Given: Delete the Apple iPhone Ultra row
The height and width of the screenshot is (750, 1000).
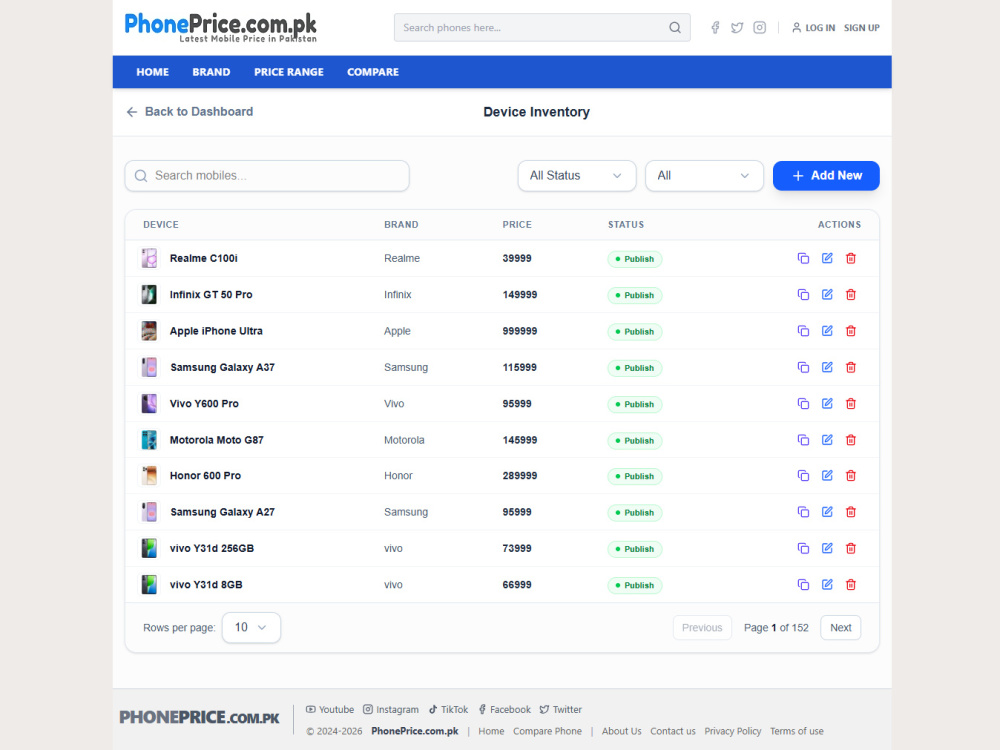Looking at the screenshot, I should (851, 331).
